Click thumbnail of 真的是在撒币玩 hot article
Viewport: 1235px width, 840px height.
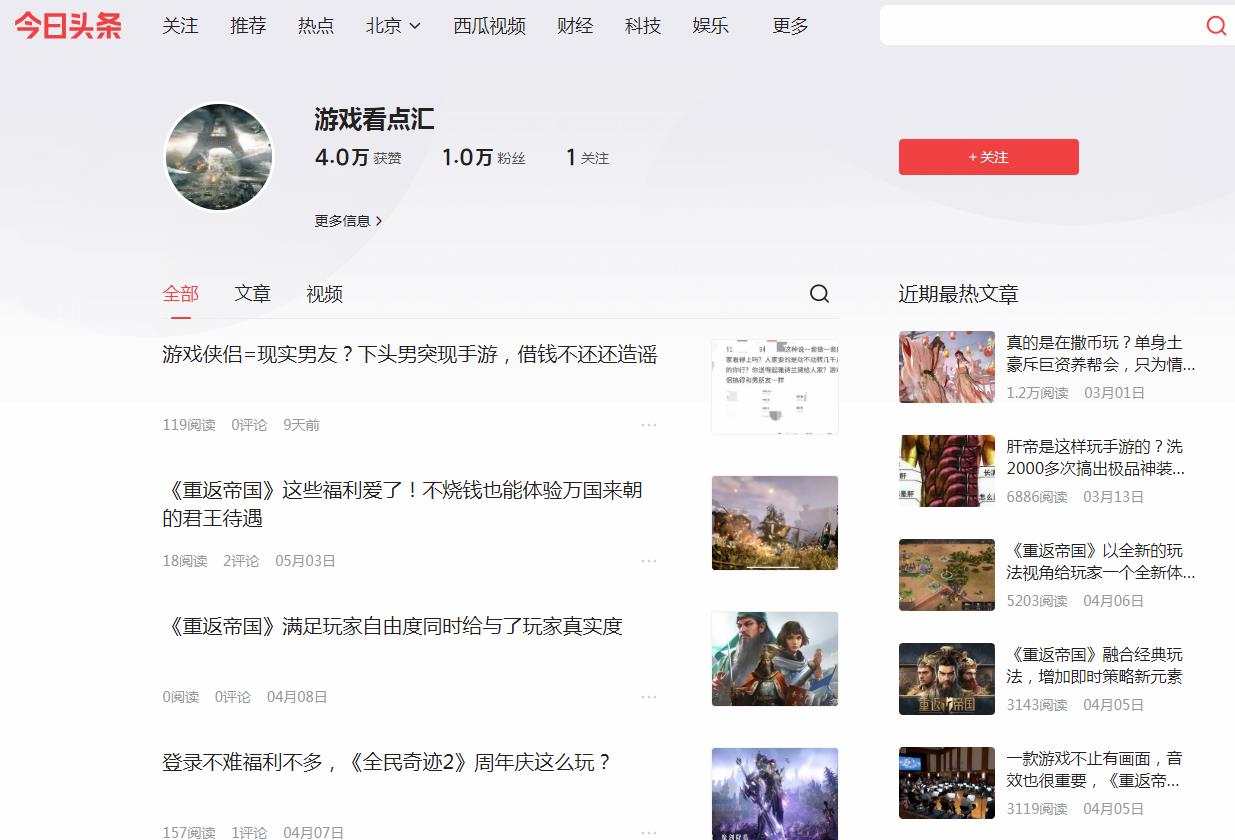(947, 367)
